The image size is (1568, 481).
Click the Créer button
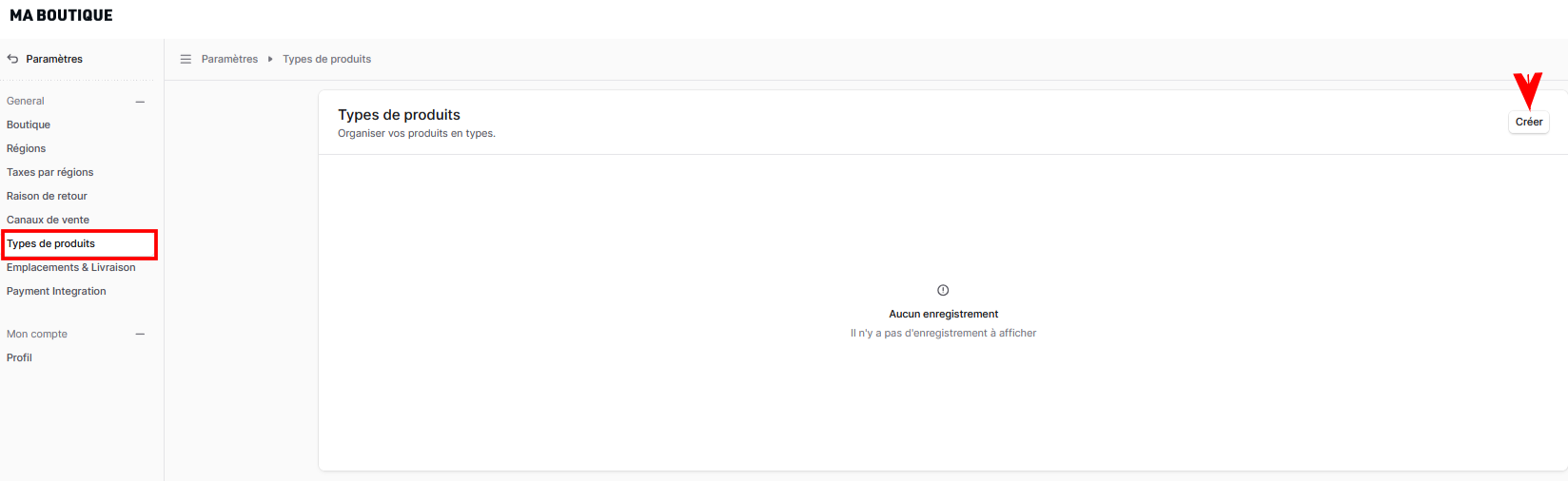pos(1529,122)
